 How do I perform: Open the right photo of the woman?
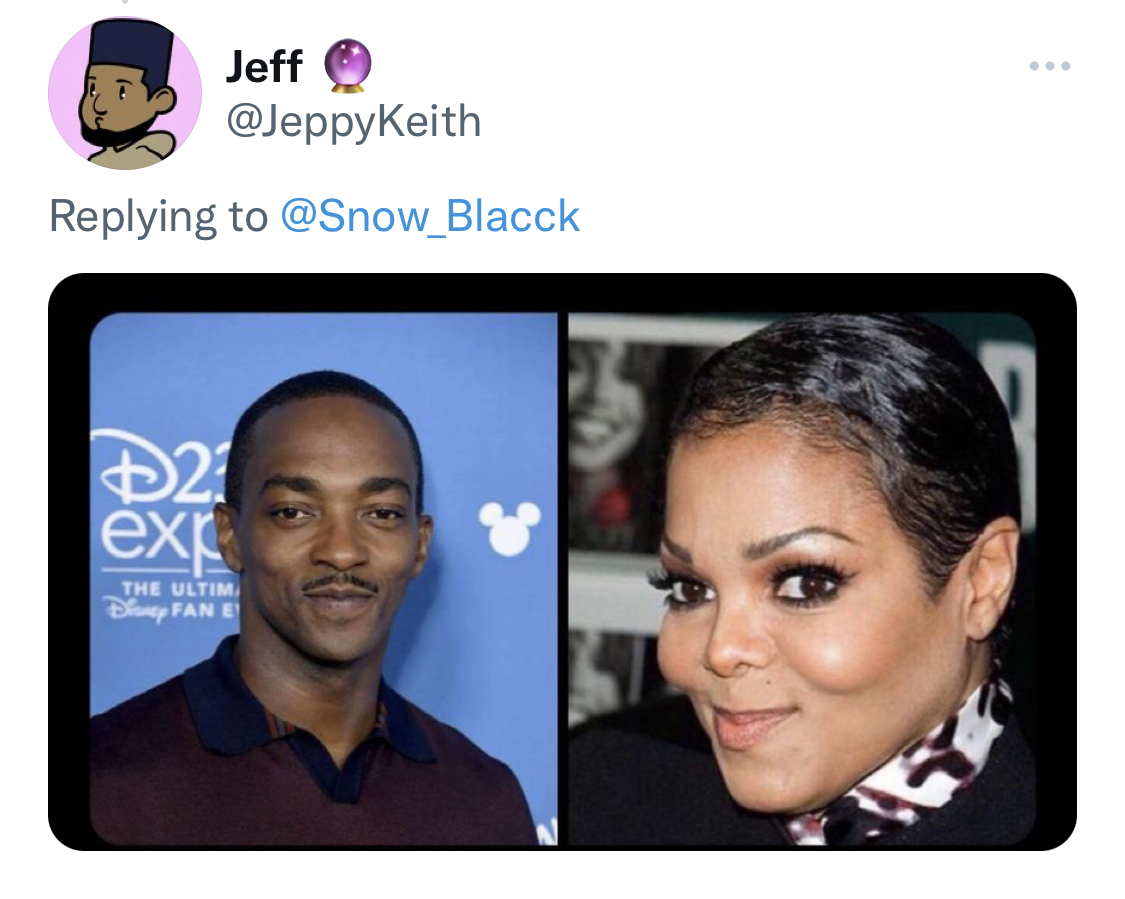coord(801,578)
